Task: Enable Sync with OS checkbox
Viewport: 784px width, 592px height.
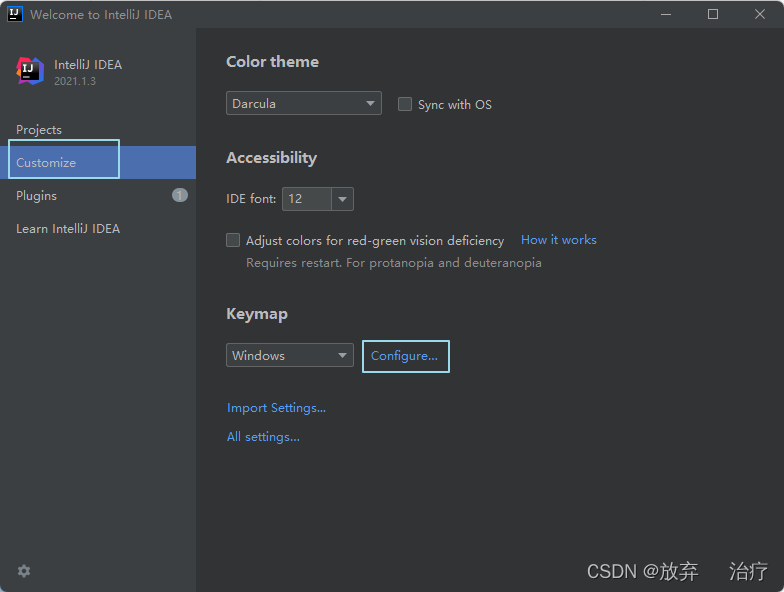Action: (x=404, y=104)
